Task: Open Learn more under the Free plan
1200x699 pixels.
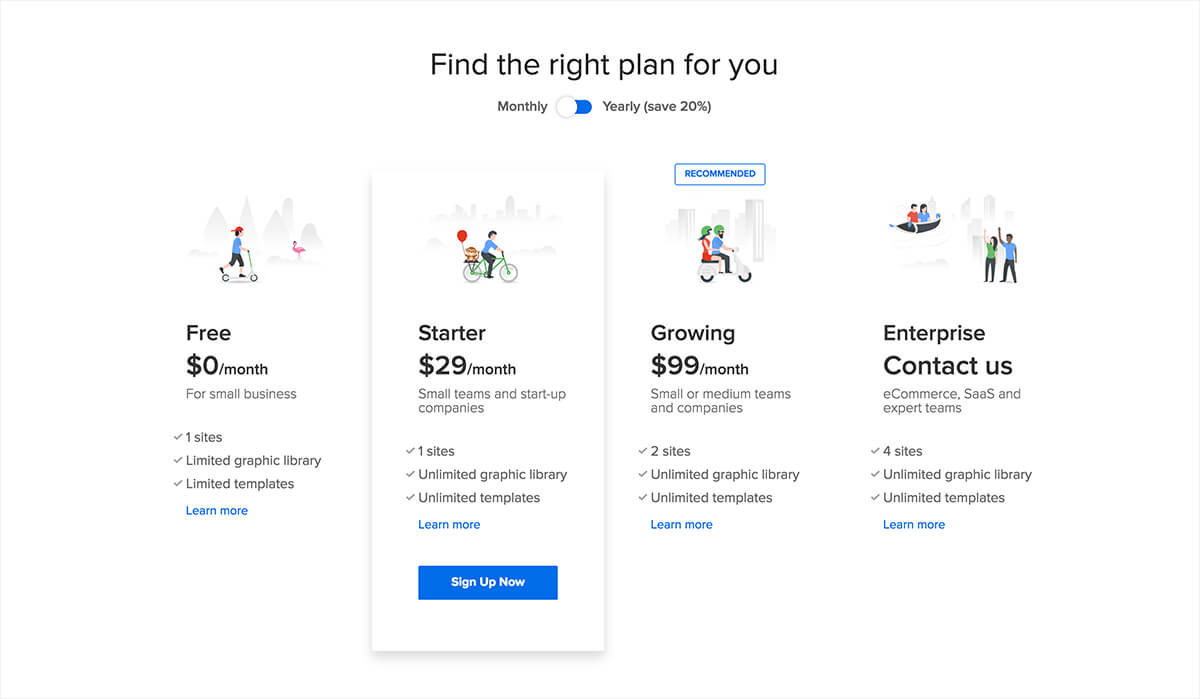Action: pos(217,511)
